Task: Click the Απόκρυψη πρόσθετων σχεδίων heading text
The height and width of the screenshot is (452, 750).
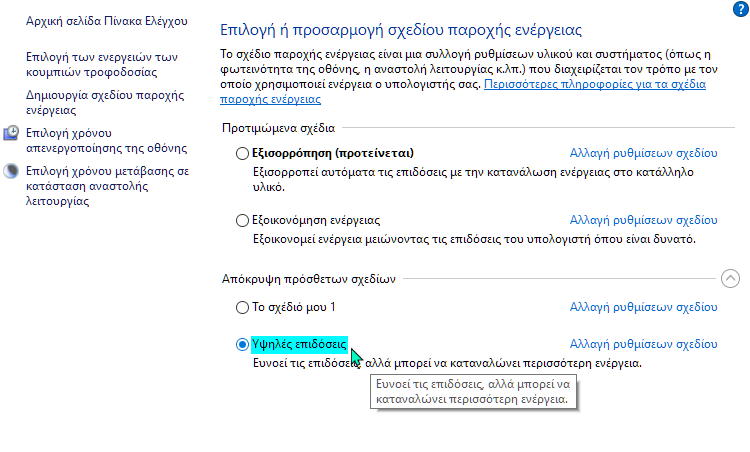Action: tap(309, 279)
